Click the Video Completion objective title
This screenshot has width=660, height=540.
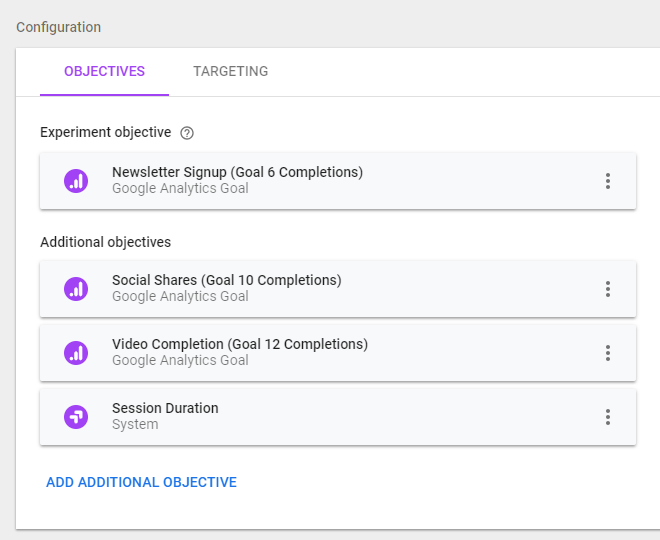coord(240,344)
